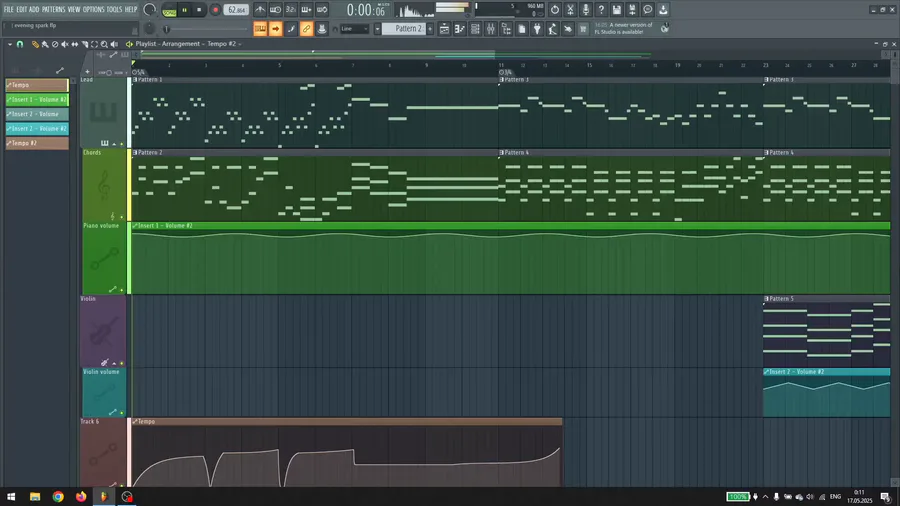Viewport: 900px width, 506px height.
Task: Enable typing keyboard to piano icon
Action: [x=260, y=29]
